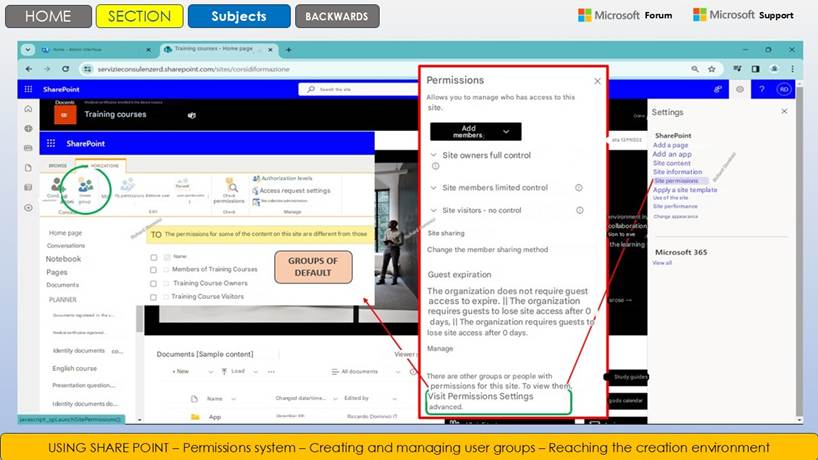Switch to the first browser tab
The width and height of the screenshot is (818, 460).
pos(97,50)
